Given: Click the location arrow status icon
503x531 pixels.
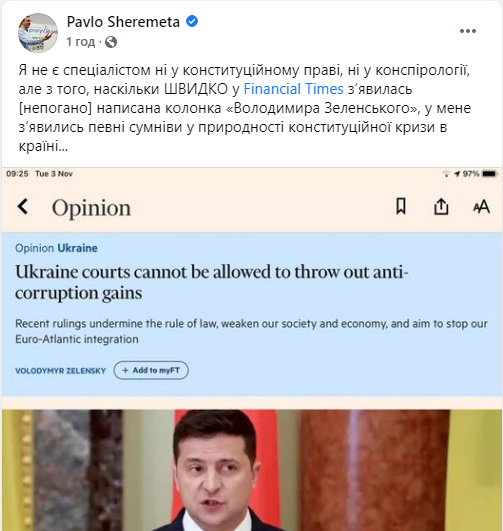Looking at the screenshot, I should pos(457,174).
